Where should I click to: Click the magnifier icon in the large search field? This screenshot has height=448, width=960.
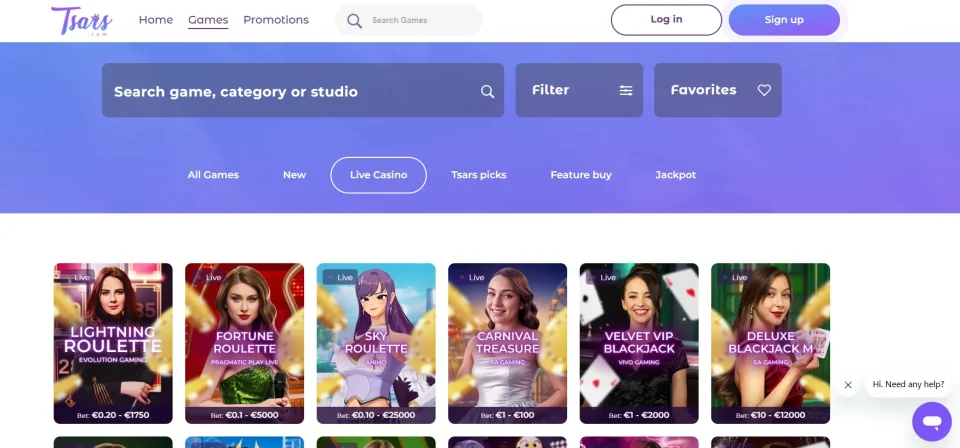[x=487, y=91]
